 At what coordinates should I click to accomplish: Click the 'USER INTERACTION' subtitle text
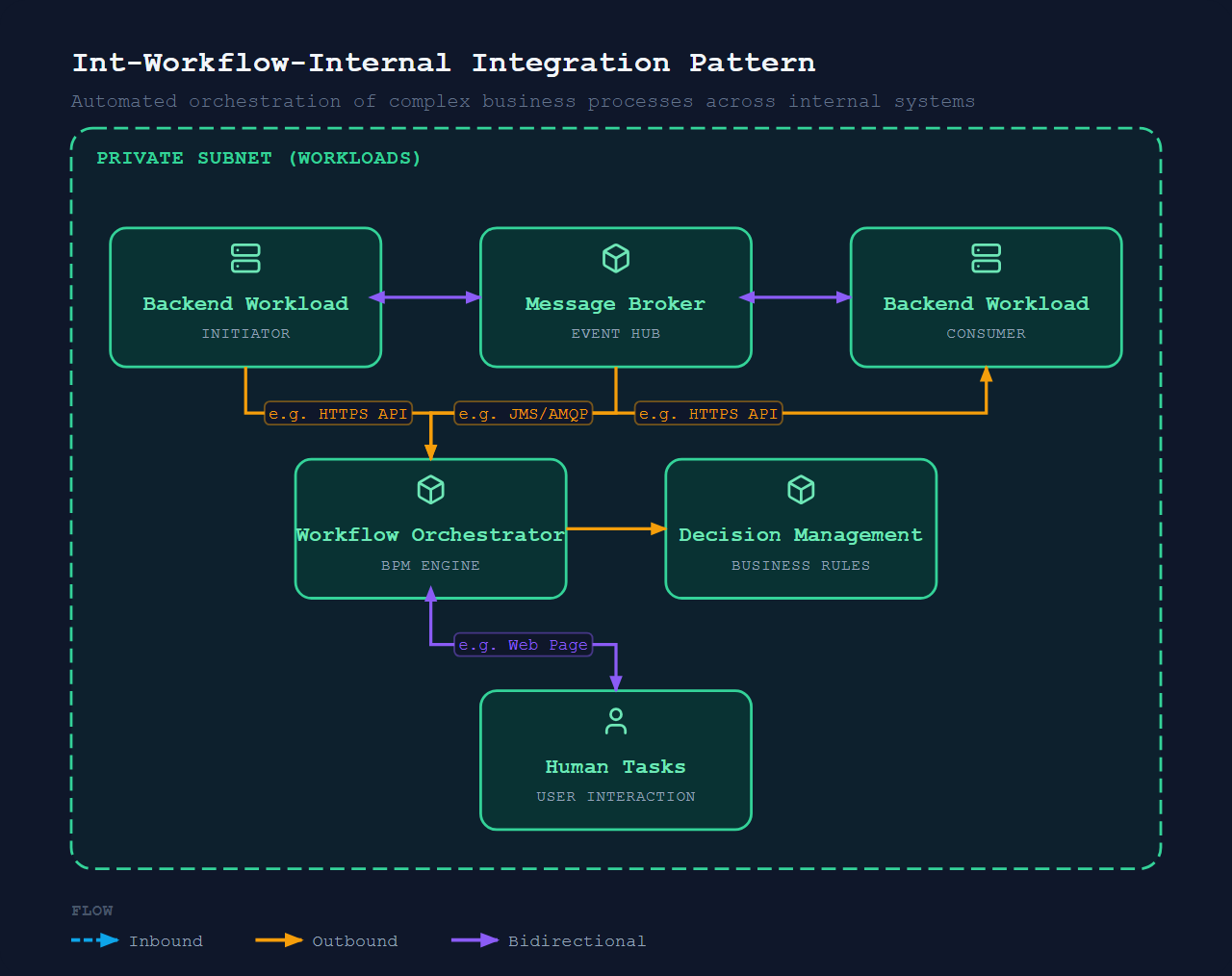pyautogui.click(x=616, y=797)
